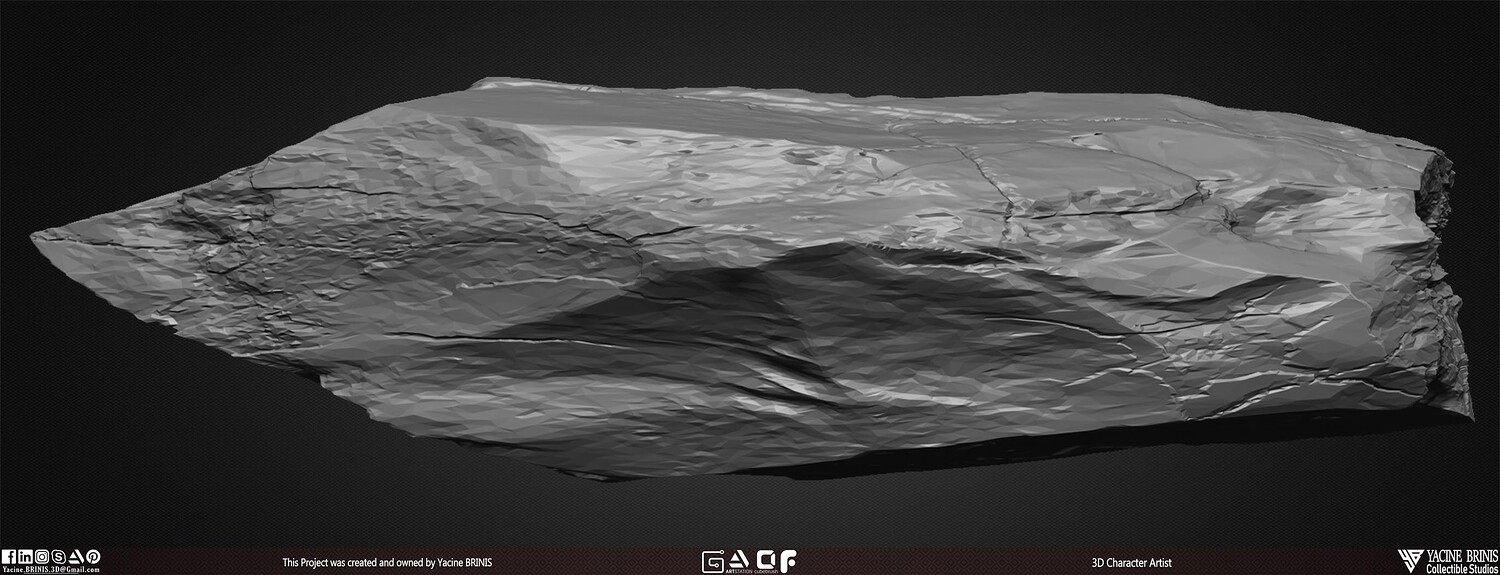Open the LinkedIn icon link
1500x575 pixels.
25,556
